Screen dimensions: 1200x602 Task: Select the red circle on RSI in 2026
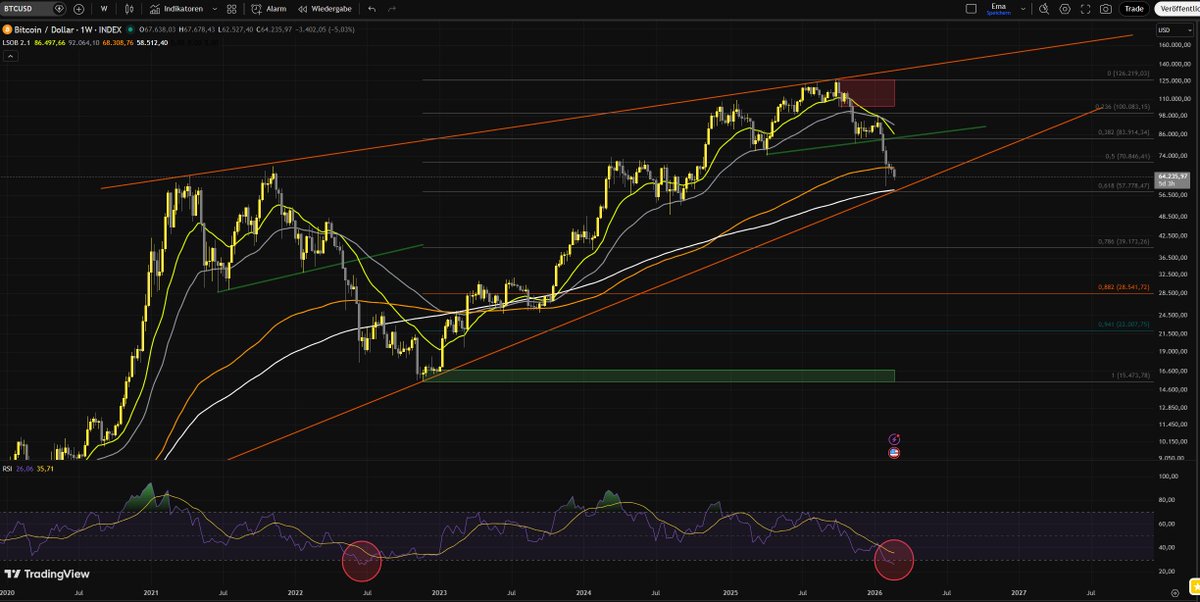(895, 559)
